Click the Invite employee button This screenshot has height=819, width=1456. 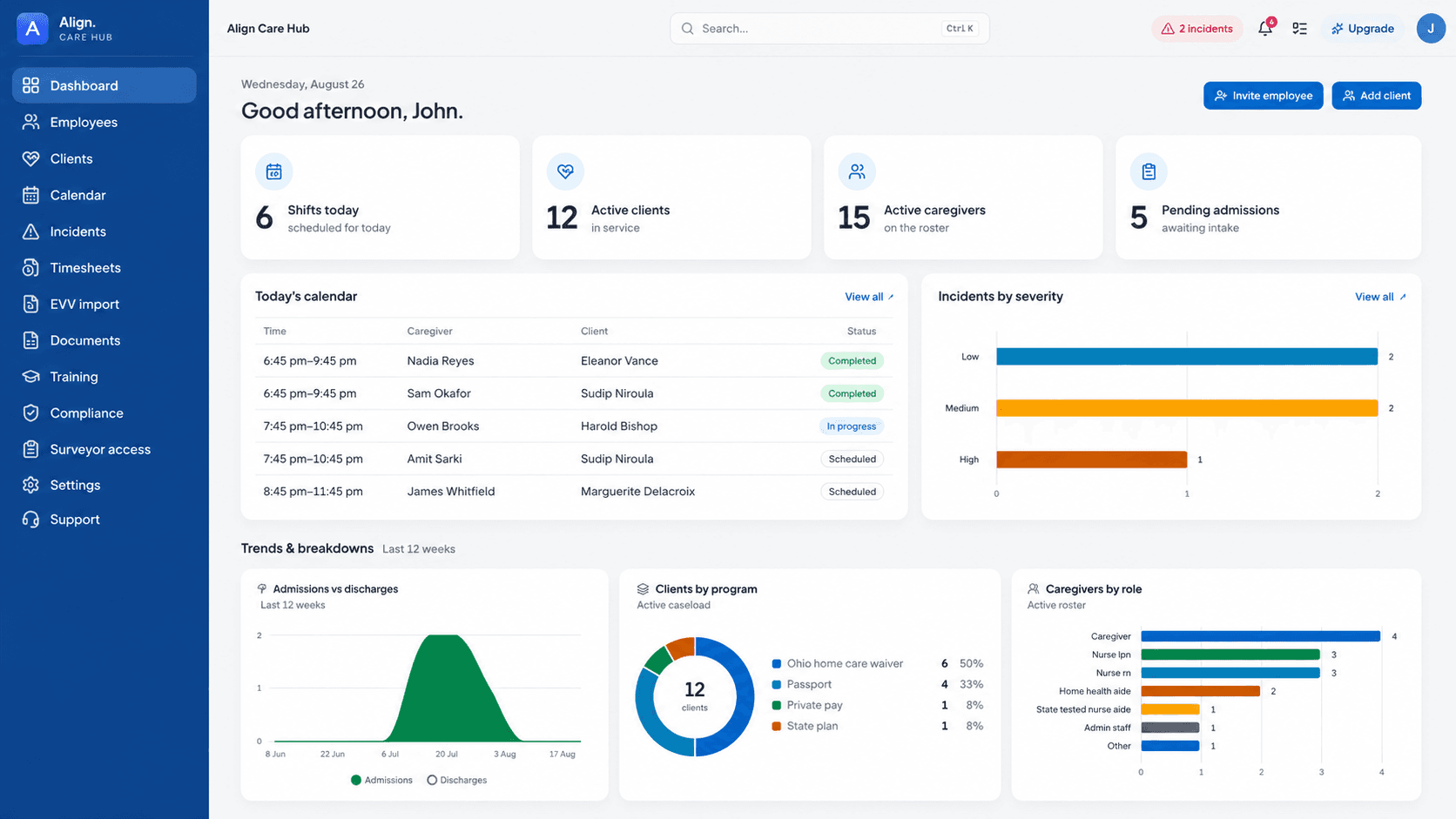click(1264, 96)
